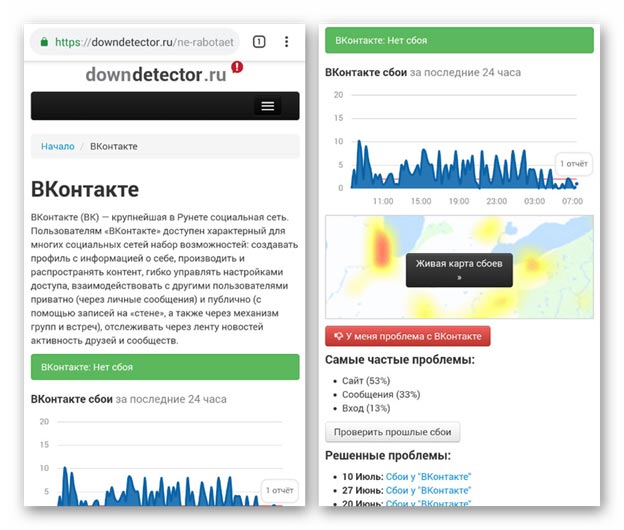
Task: Go to Начало breadcrumb link
Action: [x=57, y=146]
